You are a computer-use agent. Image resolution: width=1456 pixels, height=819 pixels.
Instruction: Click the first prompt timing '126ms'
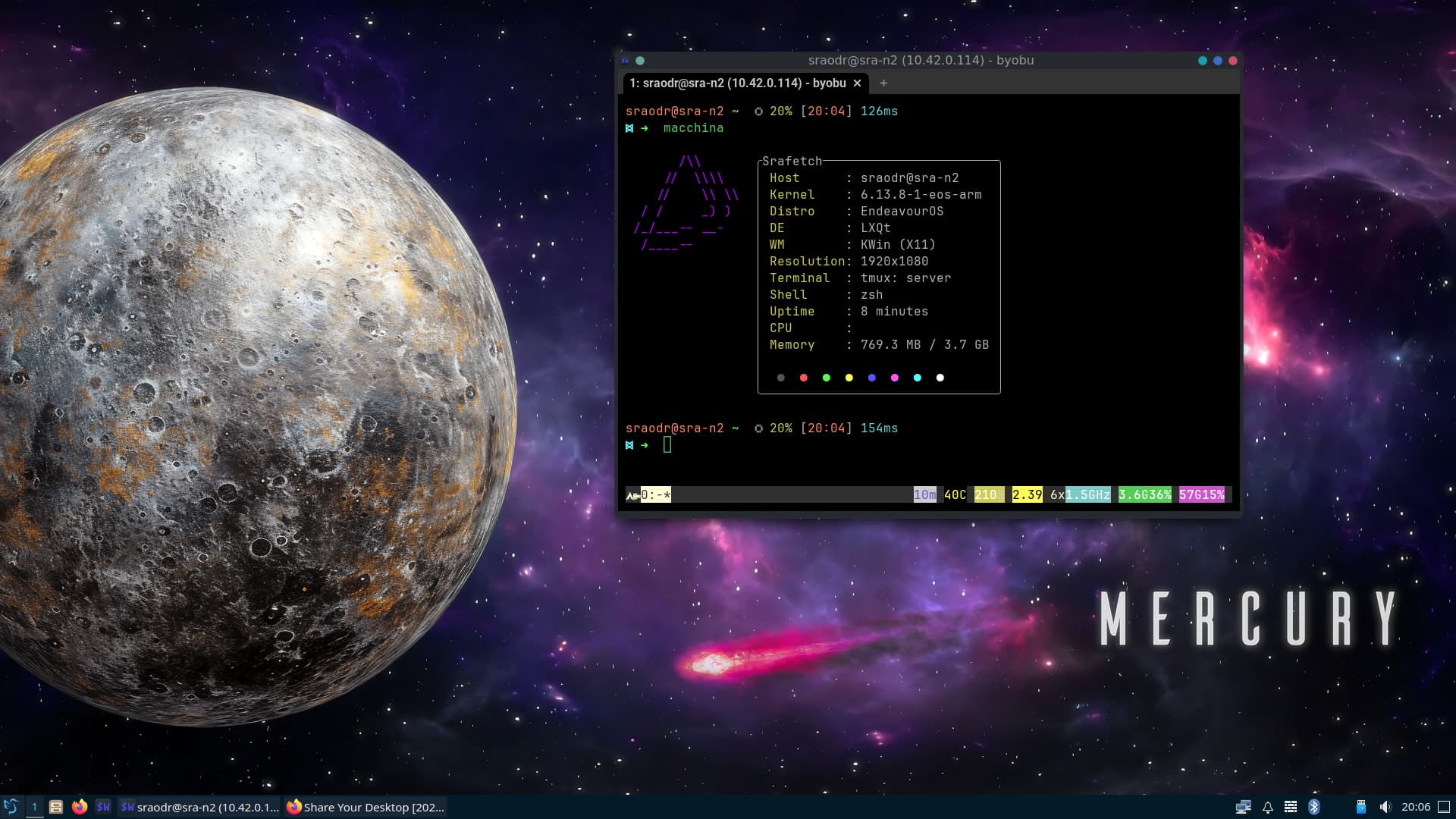tap(879, 111)
